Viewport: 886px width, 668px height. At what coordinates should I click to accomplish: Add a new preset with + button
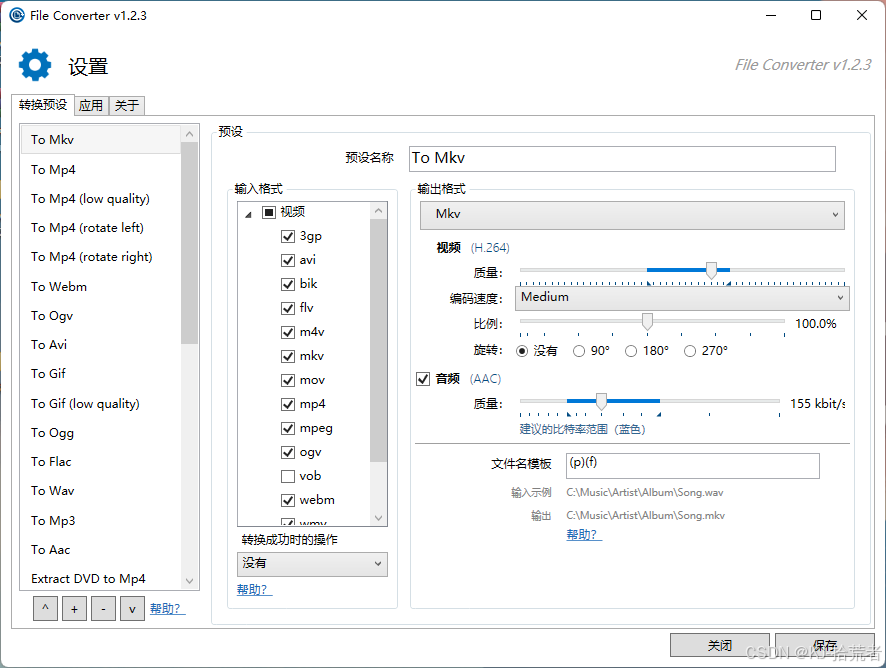coord(74,609)
